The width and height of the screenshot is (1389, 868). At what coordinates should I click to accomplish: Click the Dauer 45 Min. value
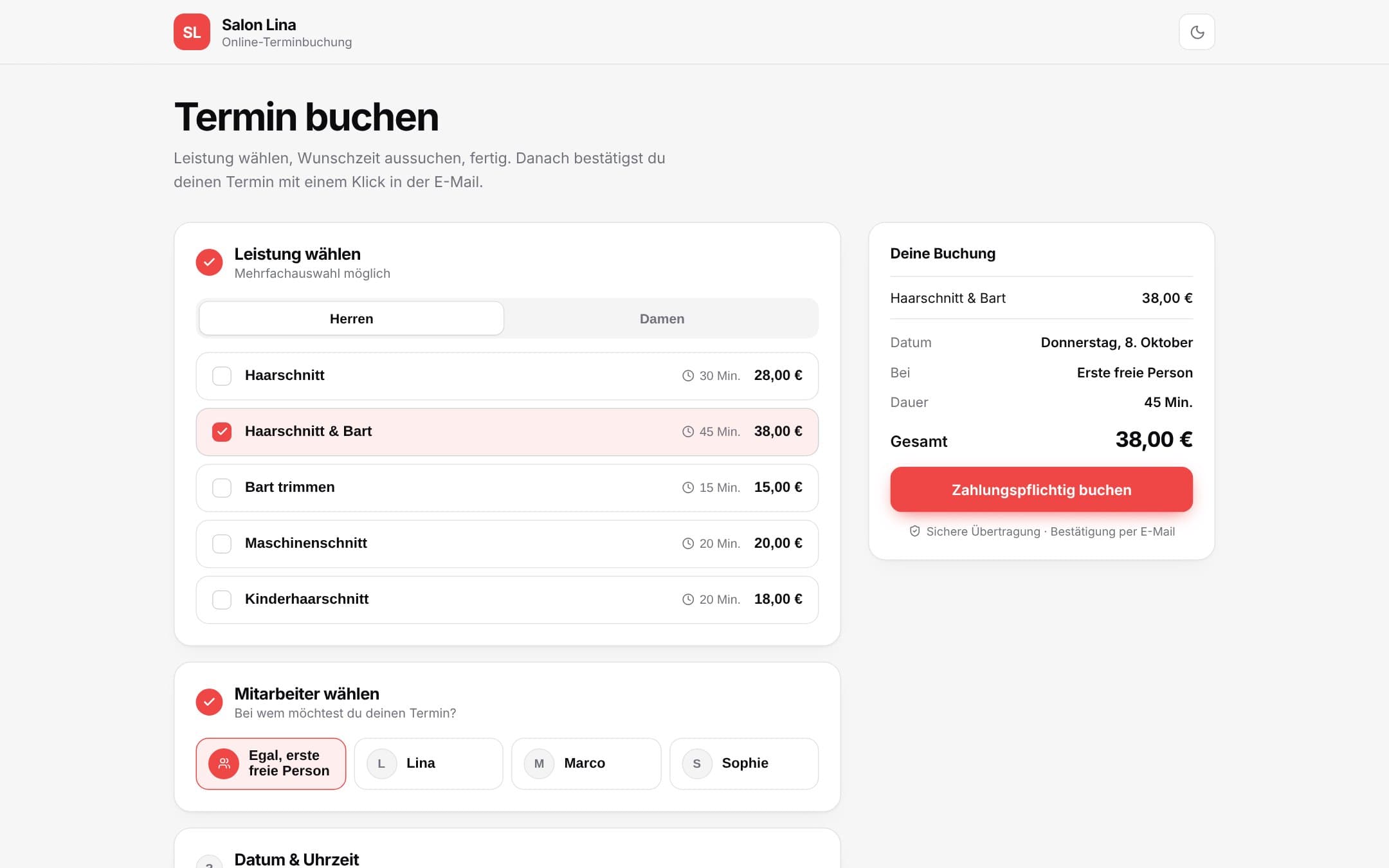pyautogui.click(x=1168, y=402)
